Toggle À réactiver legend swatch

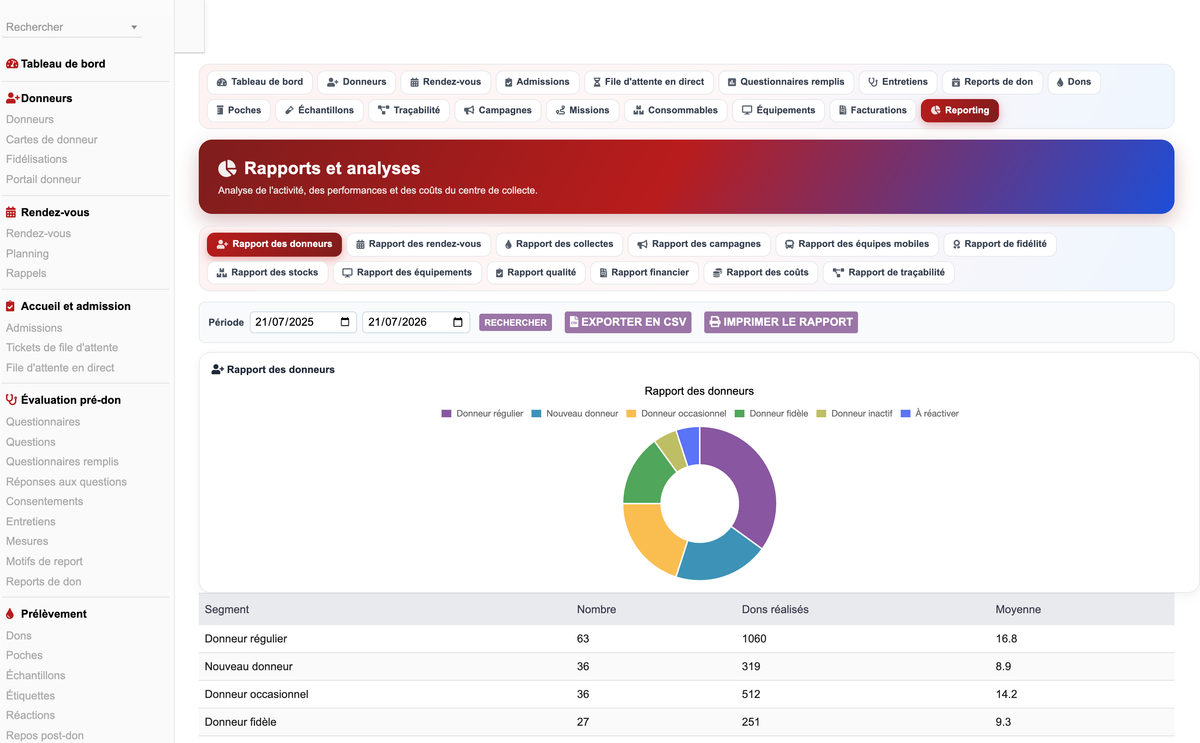(906, 413)
